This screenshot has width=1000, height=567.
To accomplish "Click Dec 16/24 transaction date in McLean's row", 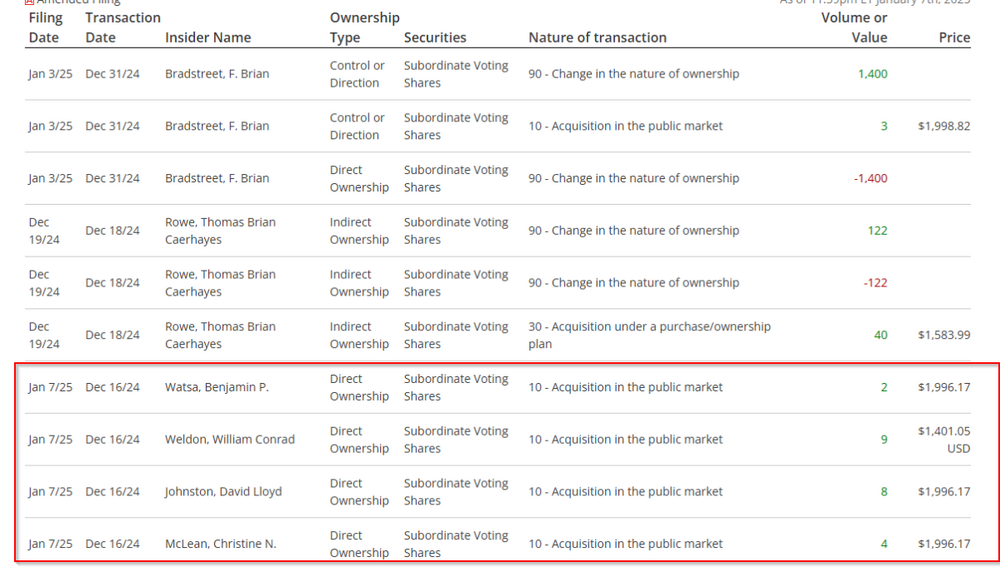I will coord(112,544).
